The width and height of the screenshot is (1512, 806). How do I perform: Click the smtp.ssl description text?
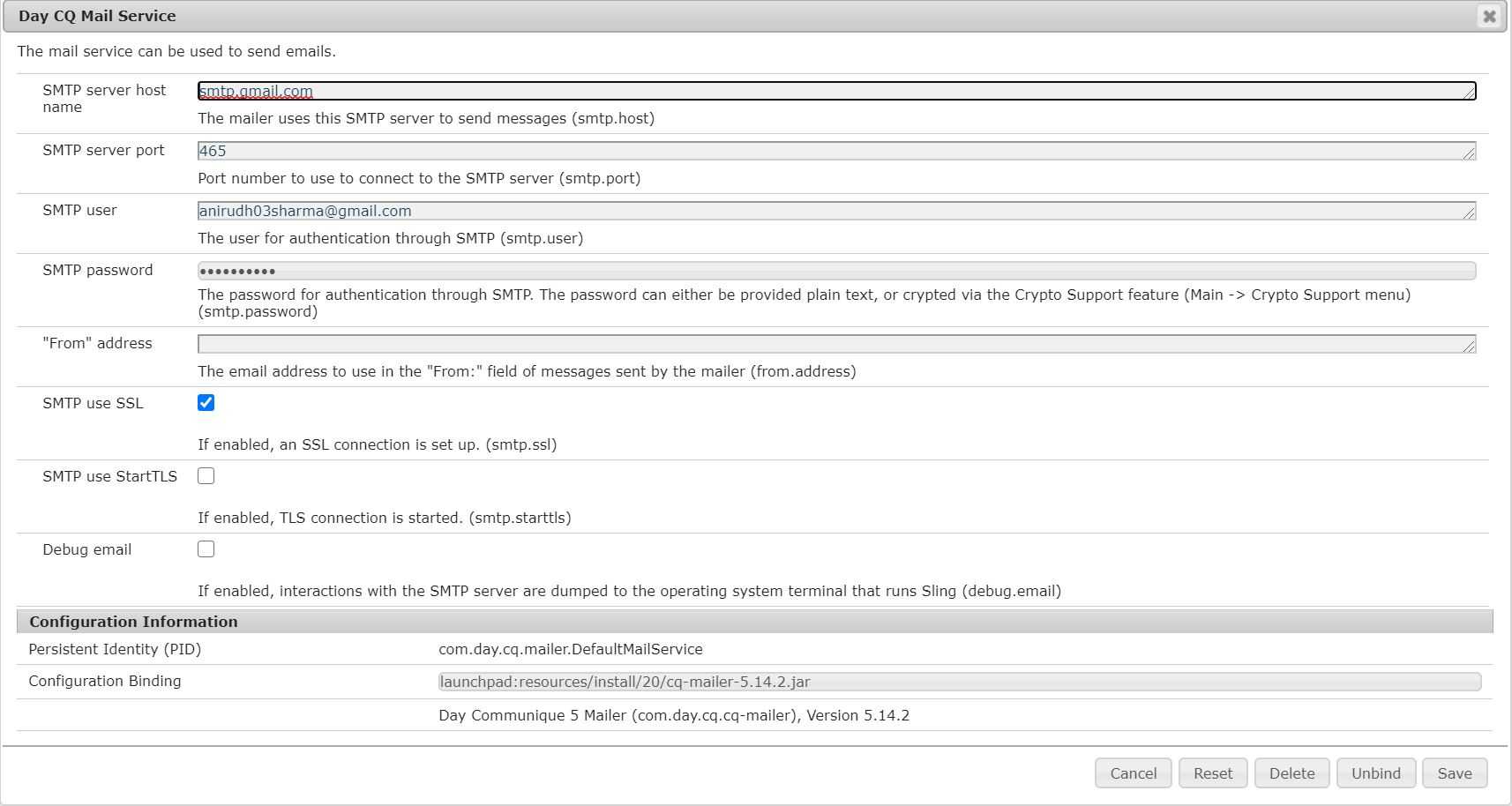tap(377, 444)
